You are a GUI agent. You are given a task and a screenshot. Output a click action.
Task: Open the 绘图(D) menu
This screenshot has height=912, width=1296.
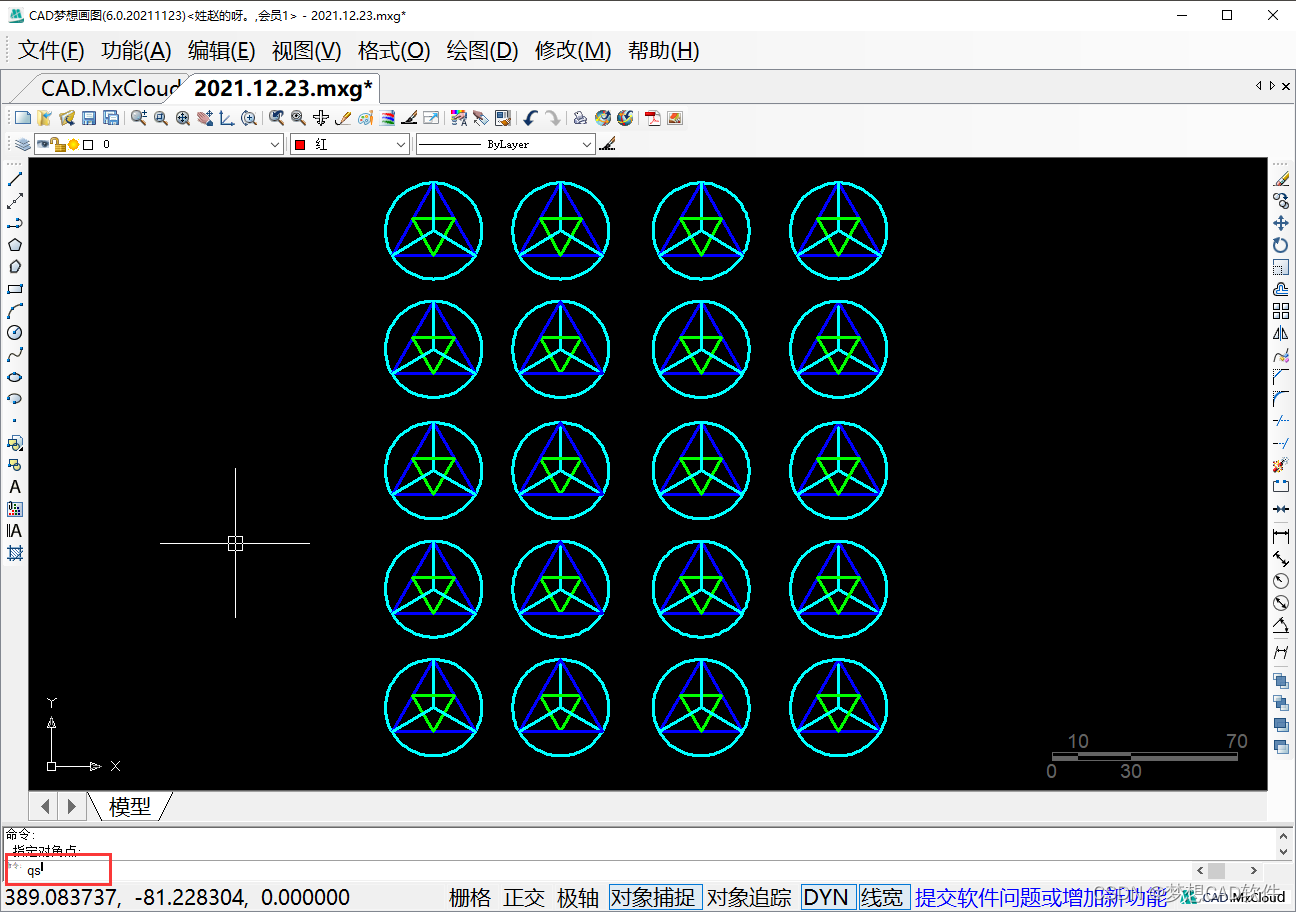(483, 50)
